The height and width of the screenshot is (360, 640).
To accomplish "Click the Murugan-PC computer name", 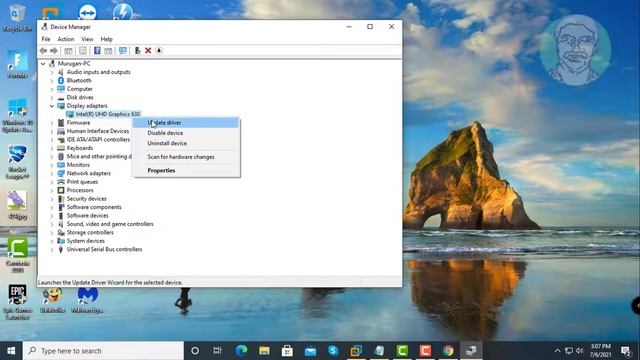I will coord(74,64).
